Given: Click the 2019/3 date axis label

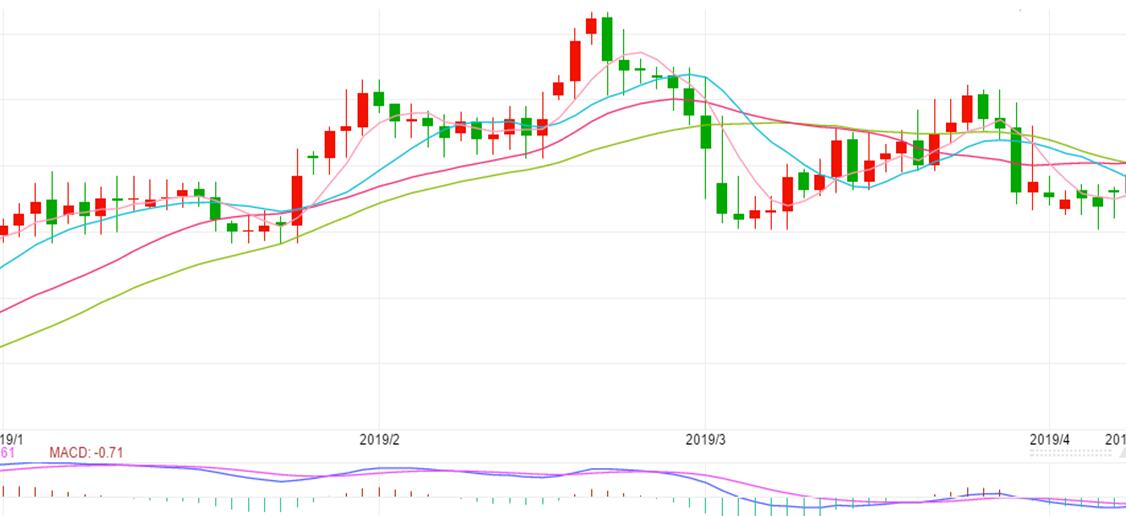Looking at the screenshot, I should (705, 439).
